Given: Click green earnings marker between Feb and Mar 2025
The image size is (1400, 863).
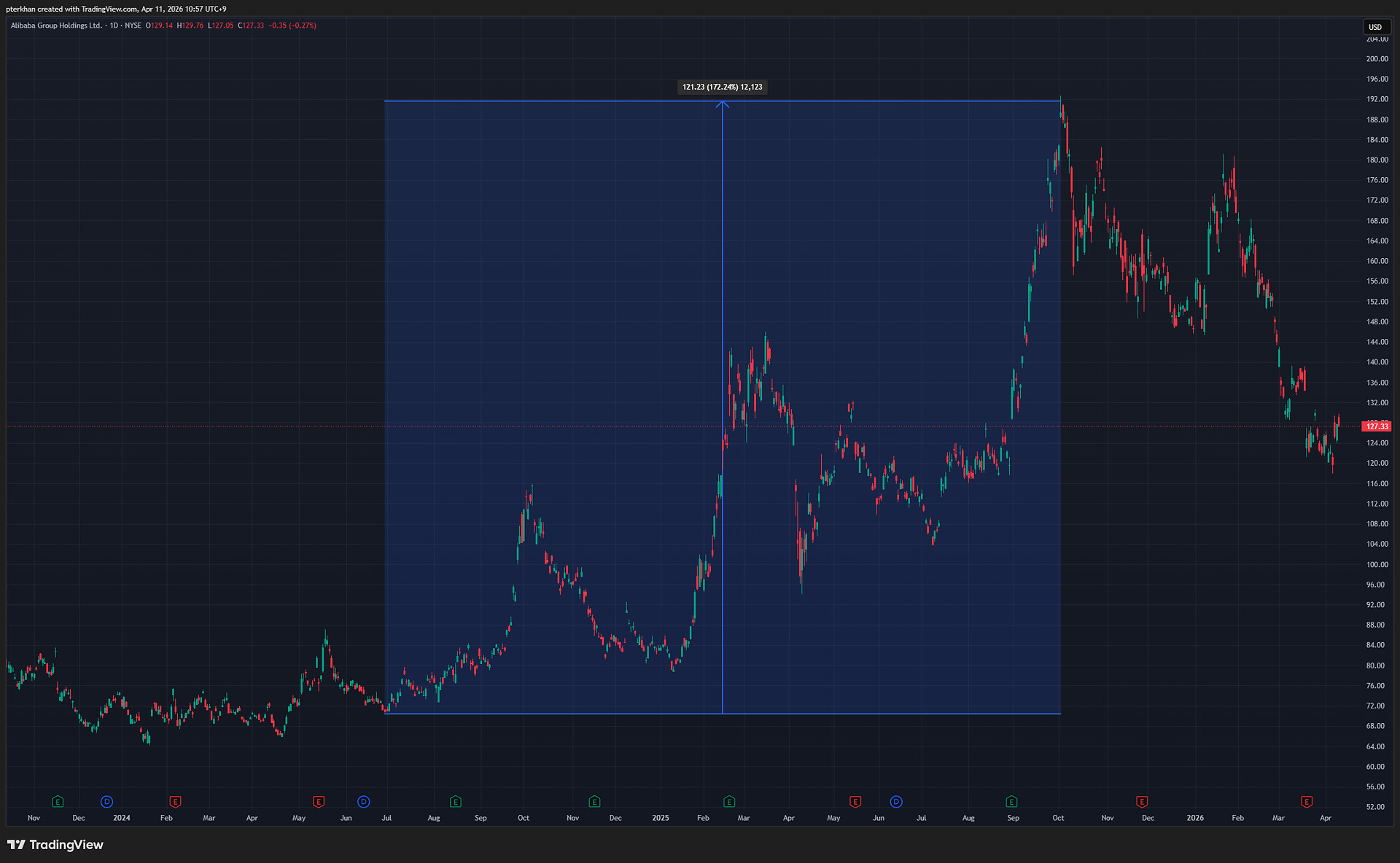Looking at the screenshot, I should coord(729,802).
